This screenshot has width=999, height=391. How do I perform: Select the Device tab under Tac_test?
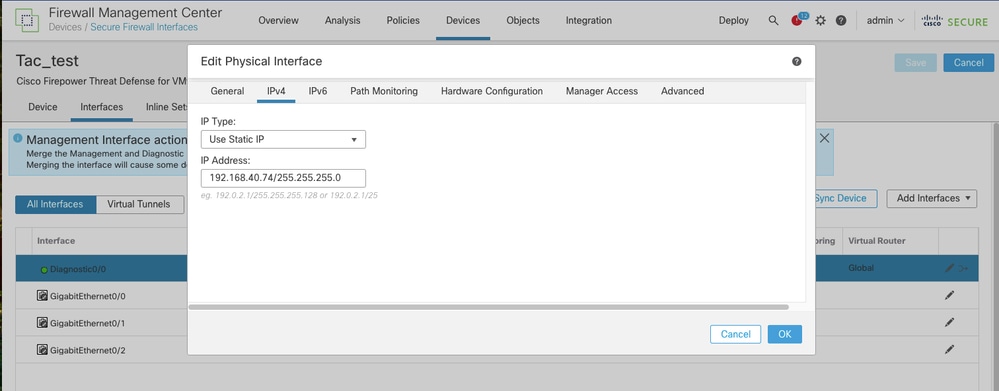43,107
